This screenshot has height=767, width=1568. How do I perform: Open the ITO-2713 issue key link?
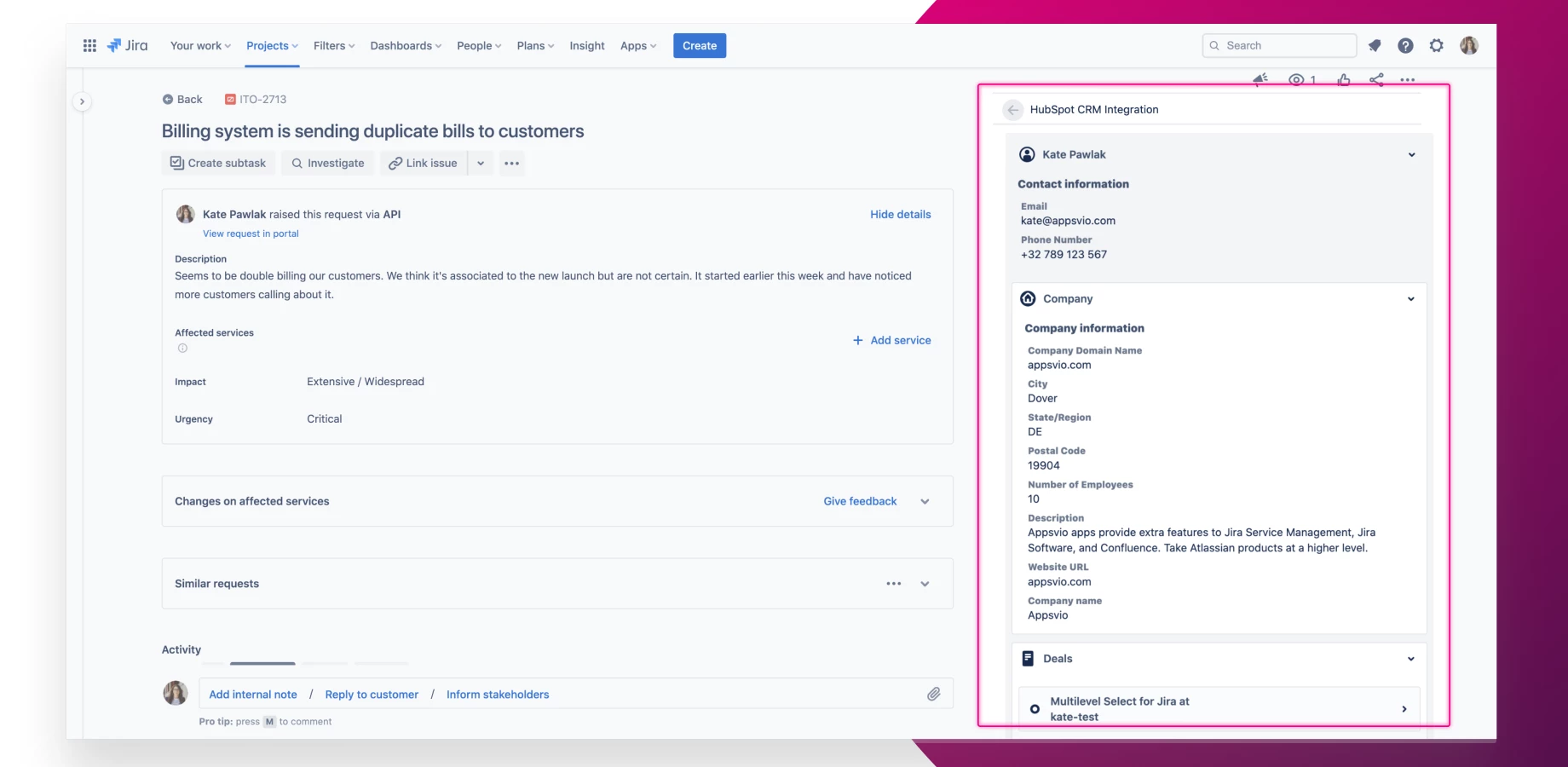[262, 100]
